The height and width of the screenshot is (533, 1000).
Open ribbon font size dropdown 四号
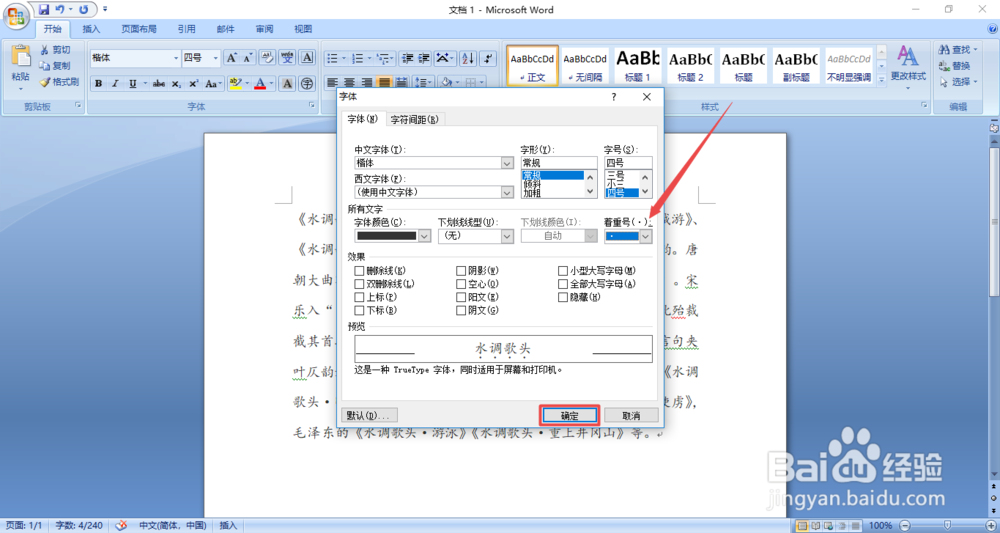(217, 58)
